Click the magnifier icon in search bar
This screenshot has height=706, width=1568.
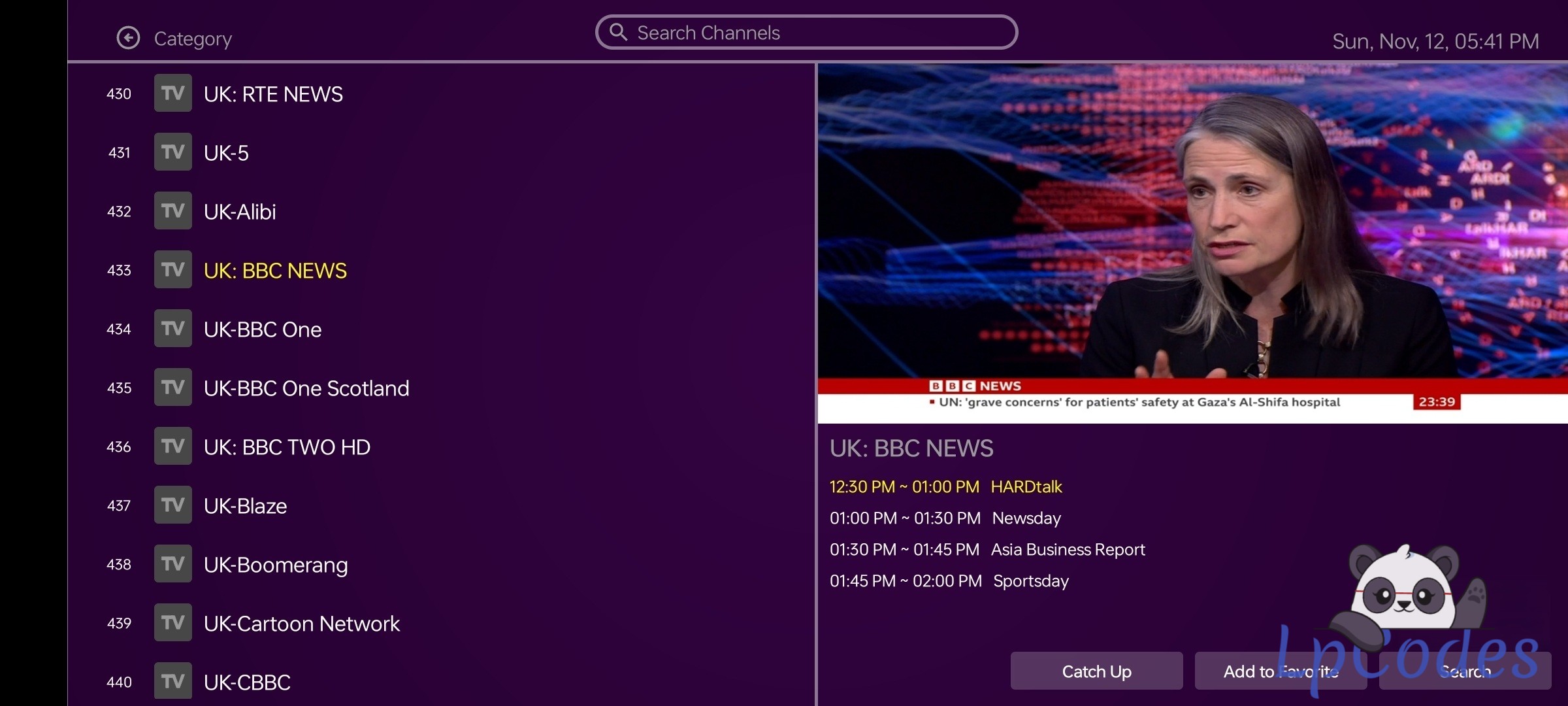[x=618, y=32]
